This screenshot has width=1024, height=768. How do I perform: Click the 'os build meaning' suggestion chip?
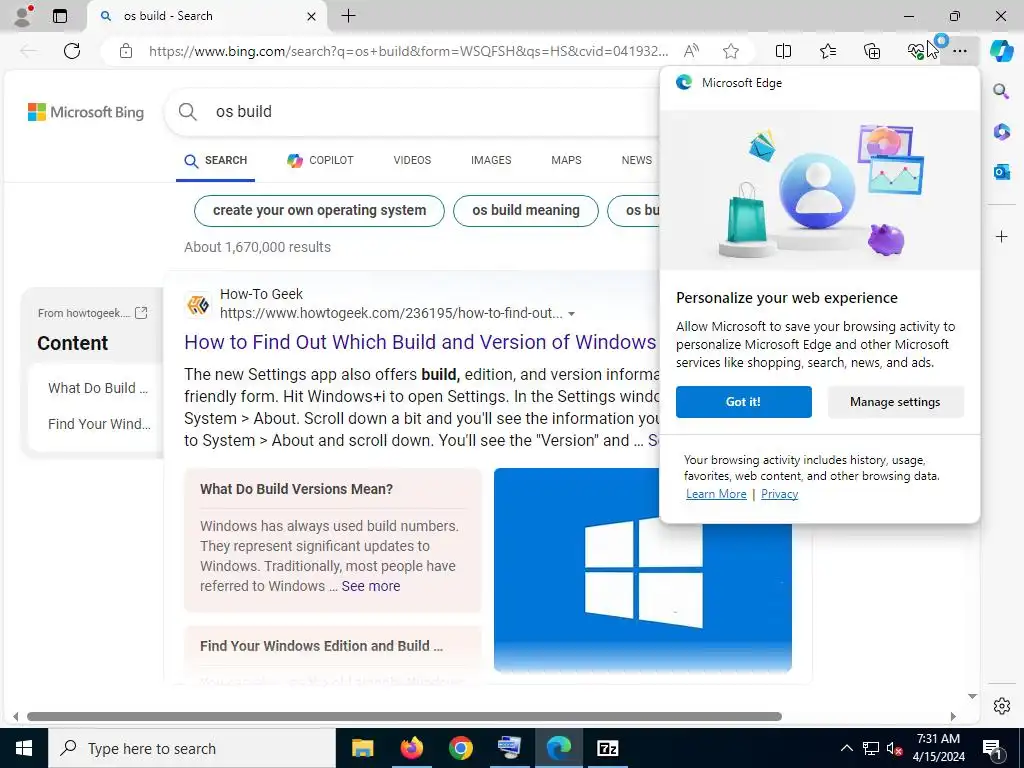click(x=526, y=210)
